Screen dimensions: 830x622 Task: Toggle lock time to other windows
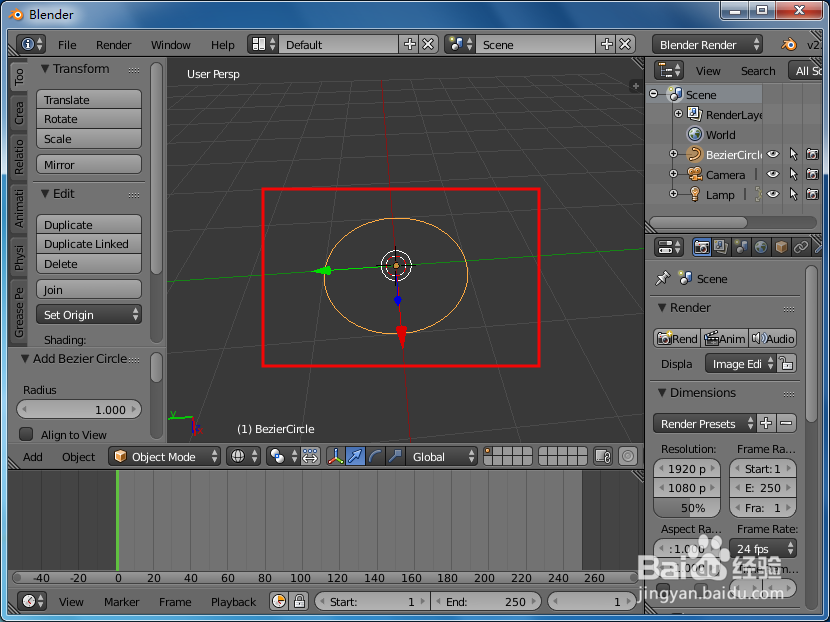coord(299,602)
